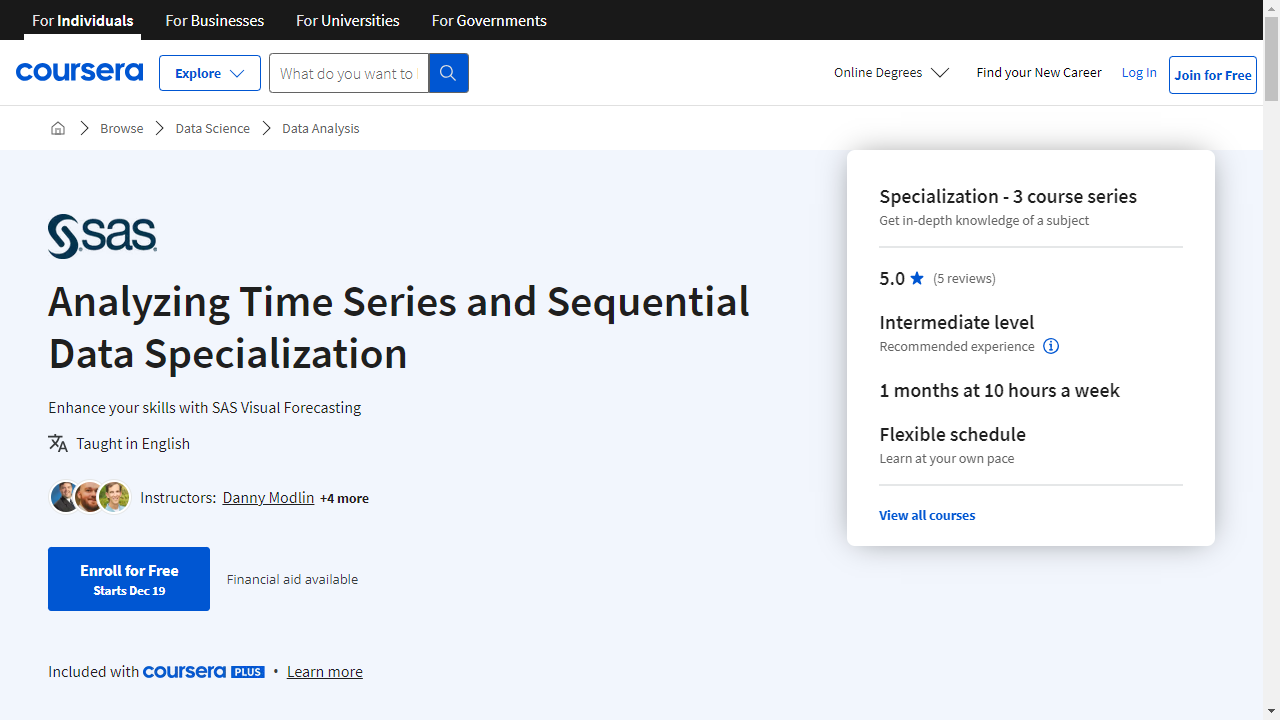Switch to For Governments tab
This screenshot has width=1280, height=720.
point(489,20)
